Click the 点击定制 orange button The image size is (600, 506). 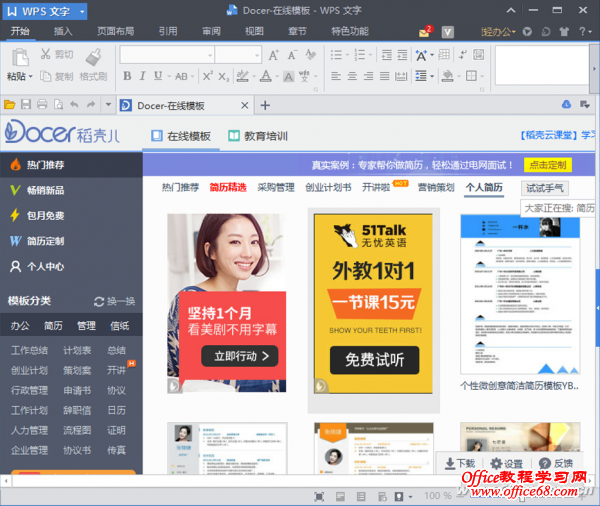(x=547, y=165)
